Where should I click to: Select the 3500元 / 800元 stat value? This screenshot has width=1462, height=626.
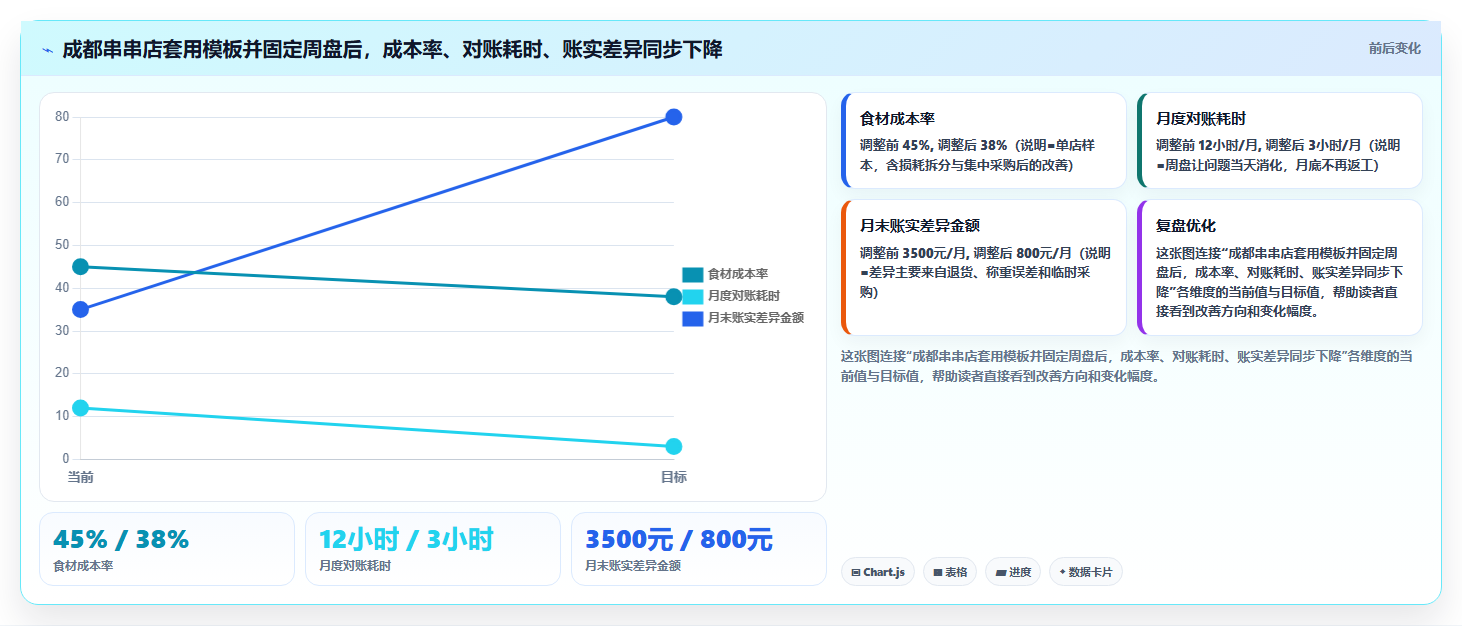click(679, 540)
